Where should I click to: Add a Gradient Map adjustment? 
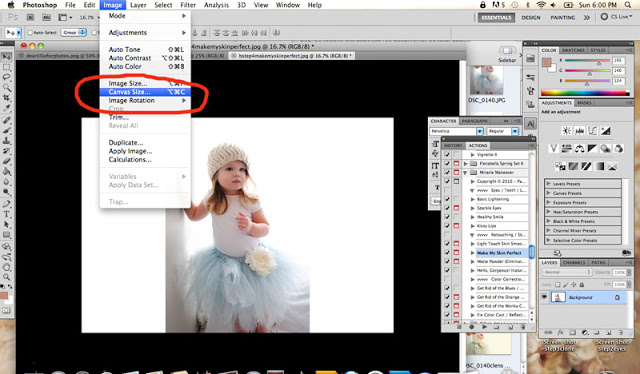[x=599, y=166]
